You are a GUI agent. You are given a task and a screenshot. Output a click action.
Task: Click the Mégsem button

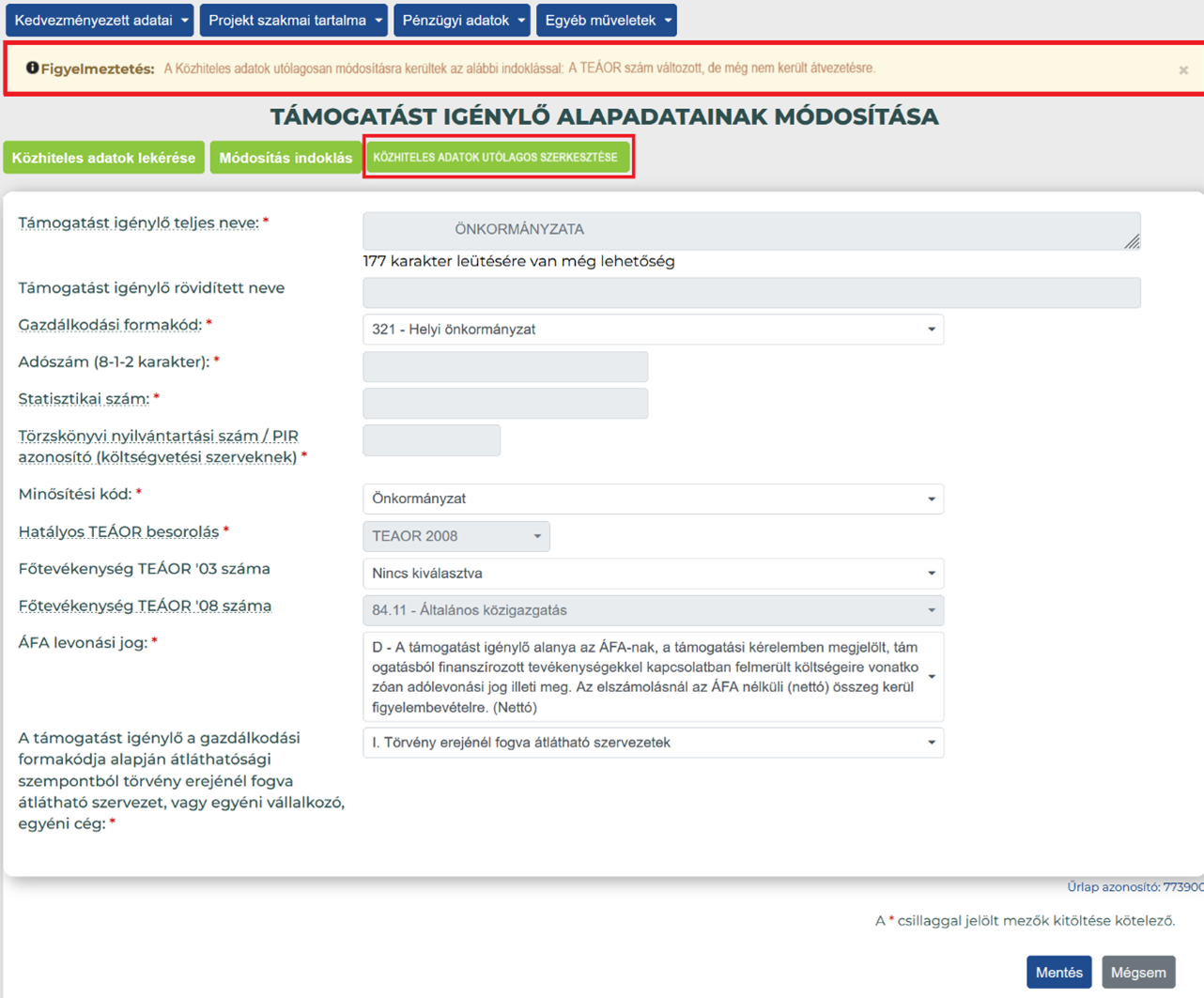tap(1138, 973)
